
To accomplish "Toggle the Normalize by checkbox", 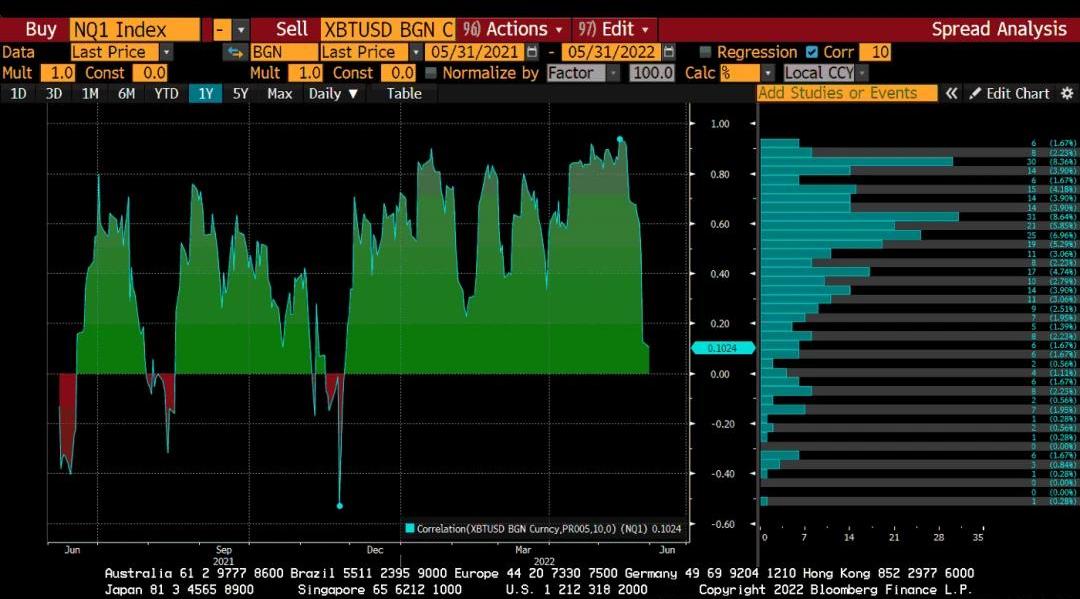I will point(431,73).
